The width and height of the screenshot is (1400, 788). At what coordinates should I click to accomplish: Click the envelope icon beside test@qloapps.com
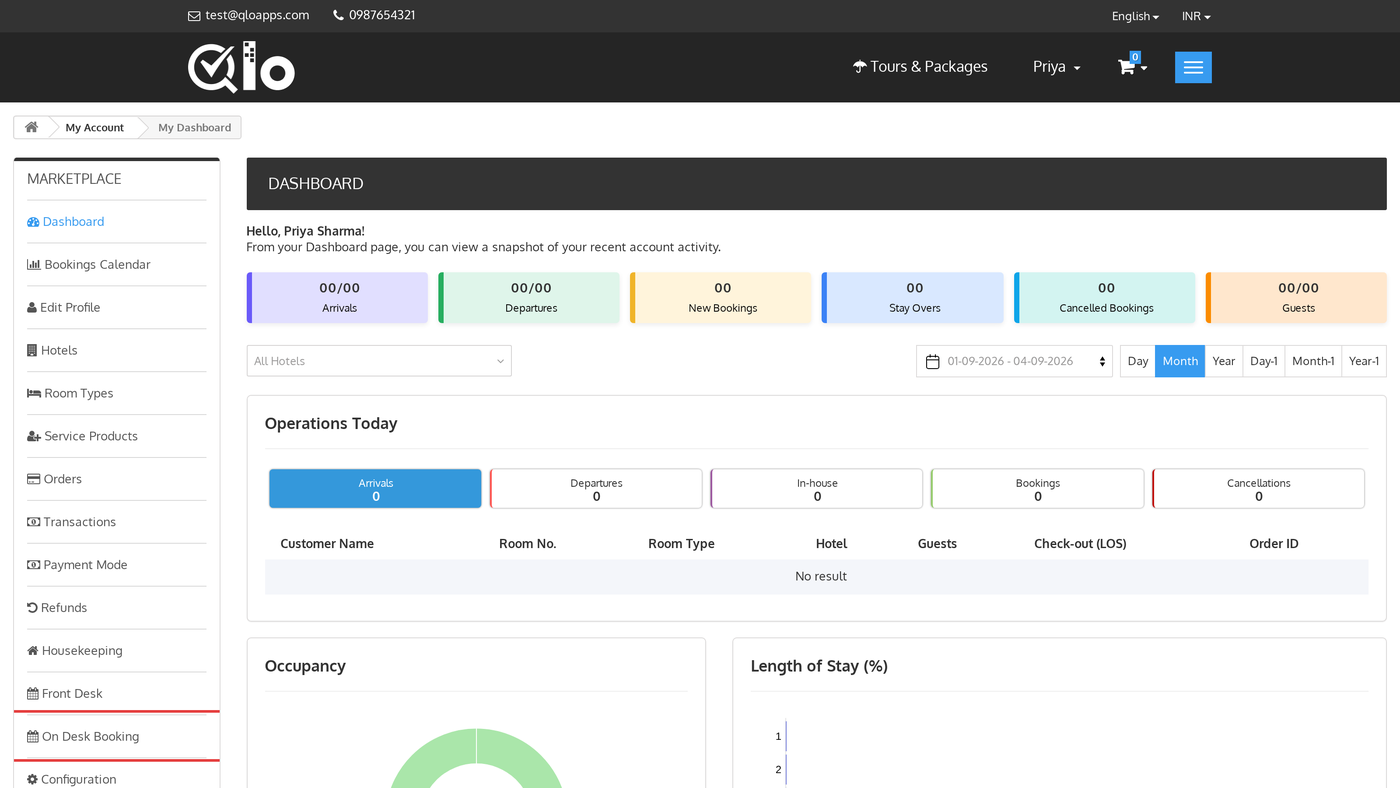(194, 16)
